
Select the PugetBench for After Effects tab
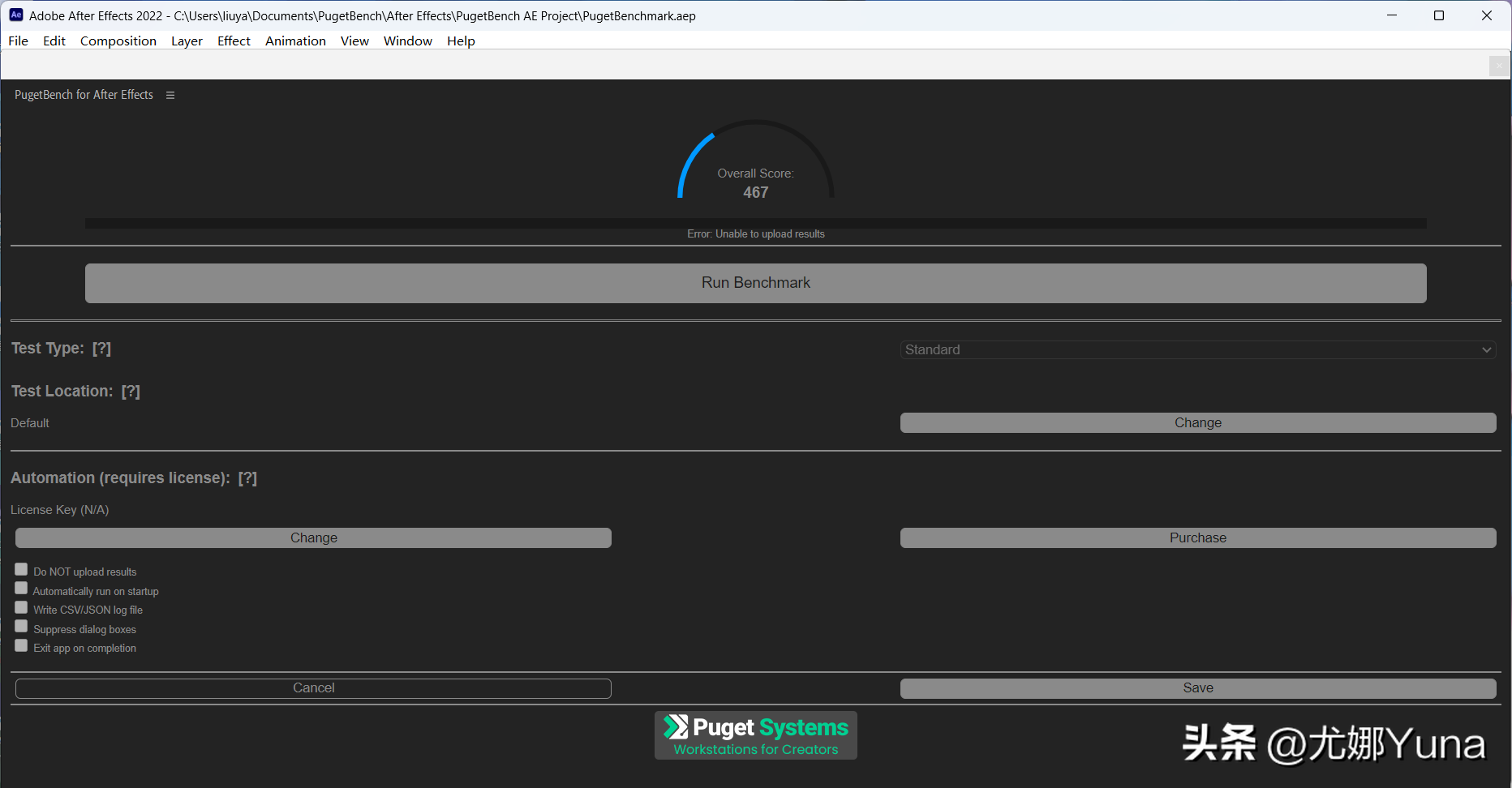[84, 95]
